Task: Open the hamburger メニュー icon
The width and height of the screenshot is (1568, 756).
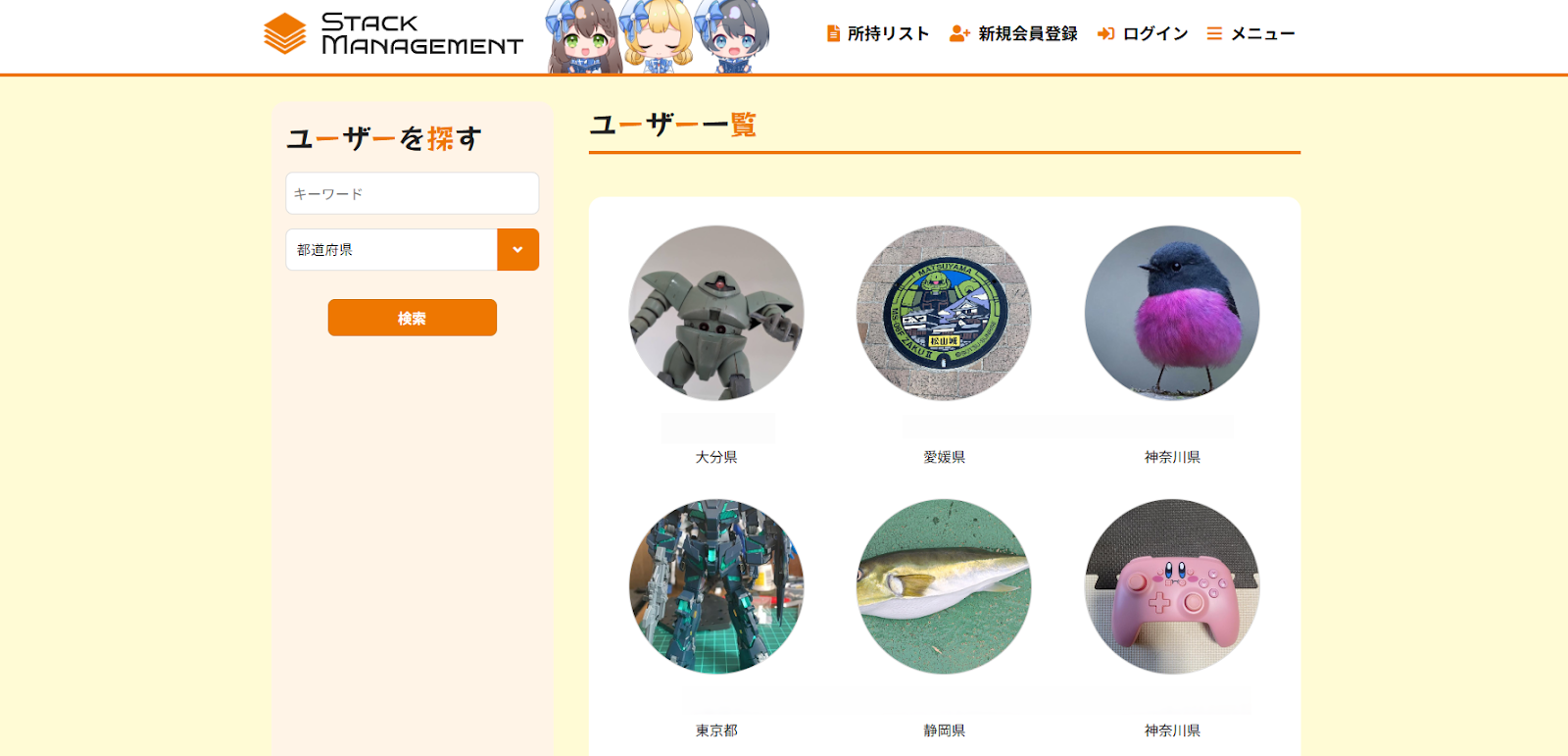Action: click(x=1214, y=33)
